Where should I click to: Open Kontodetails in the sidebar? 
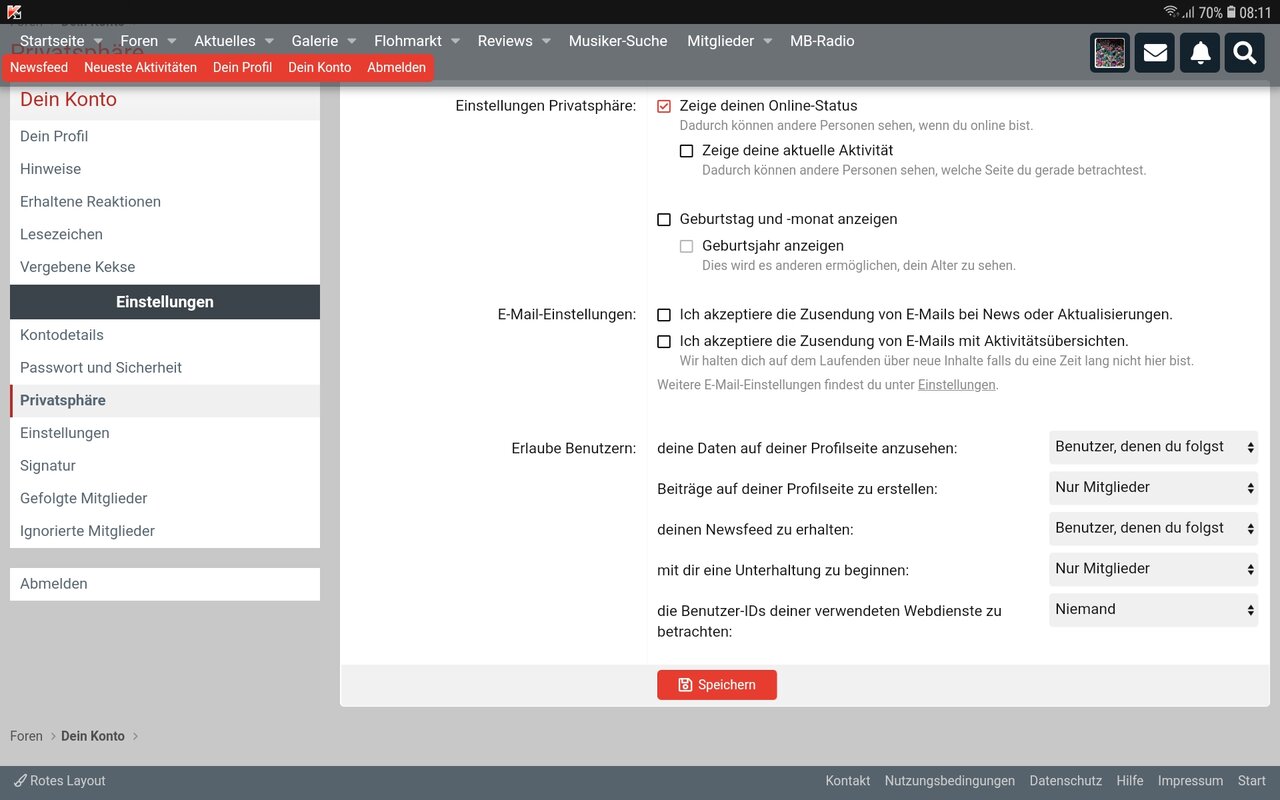point(165,335)
